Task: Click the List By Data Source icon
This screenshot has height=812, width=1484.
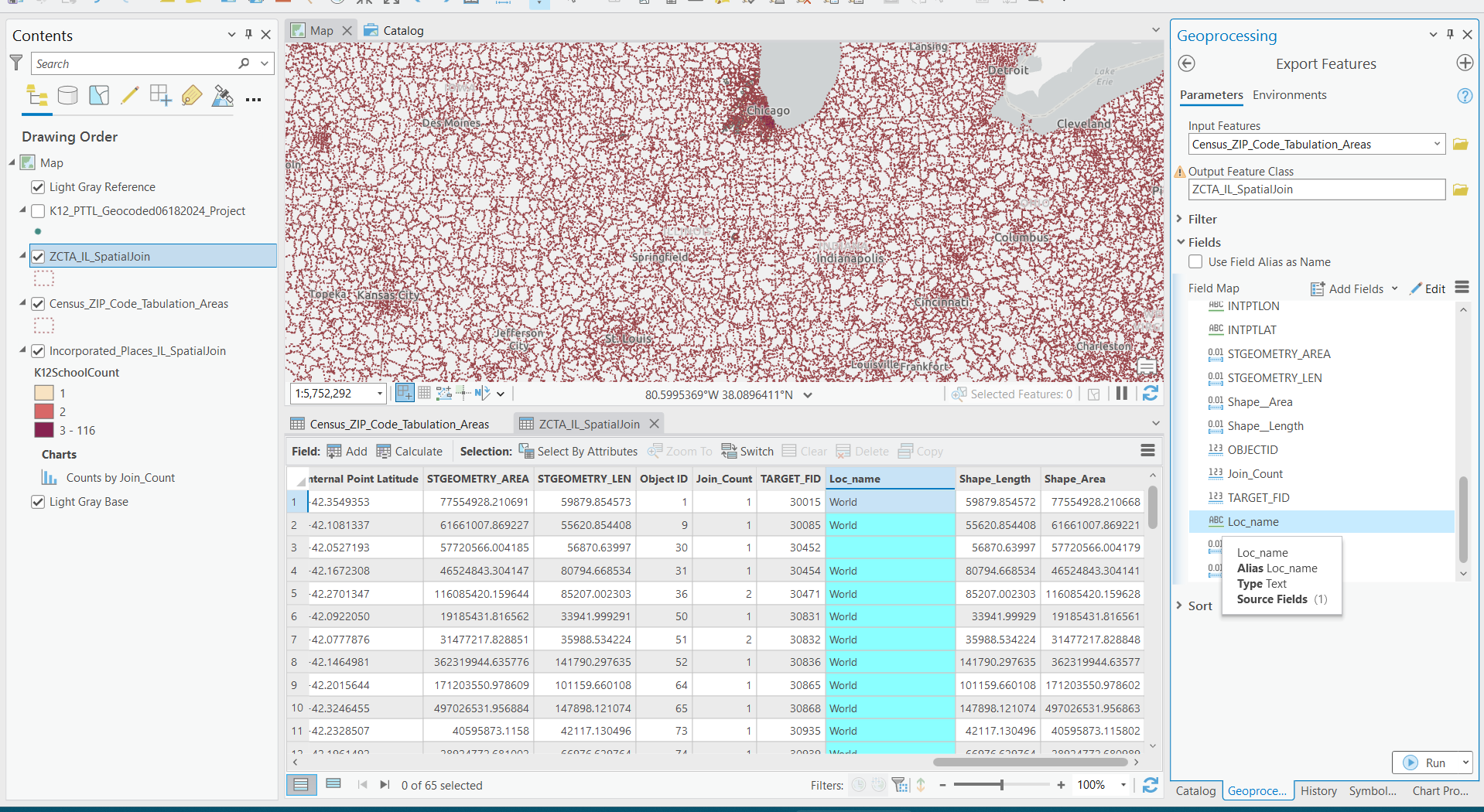Action: coord(68,96)
